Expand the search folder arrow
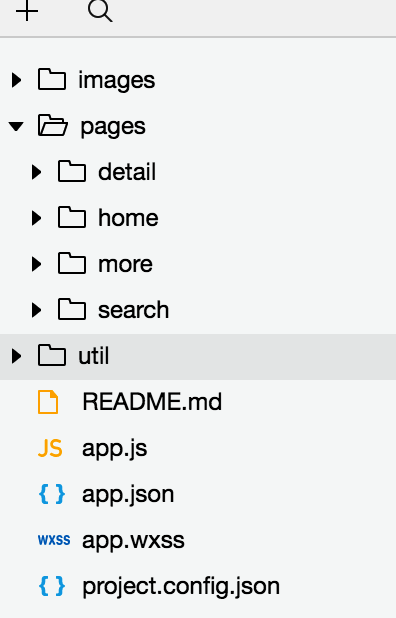The width and height of the screenshot is (396, 618). pos(36,310)
